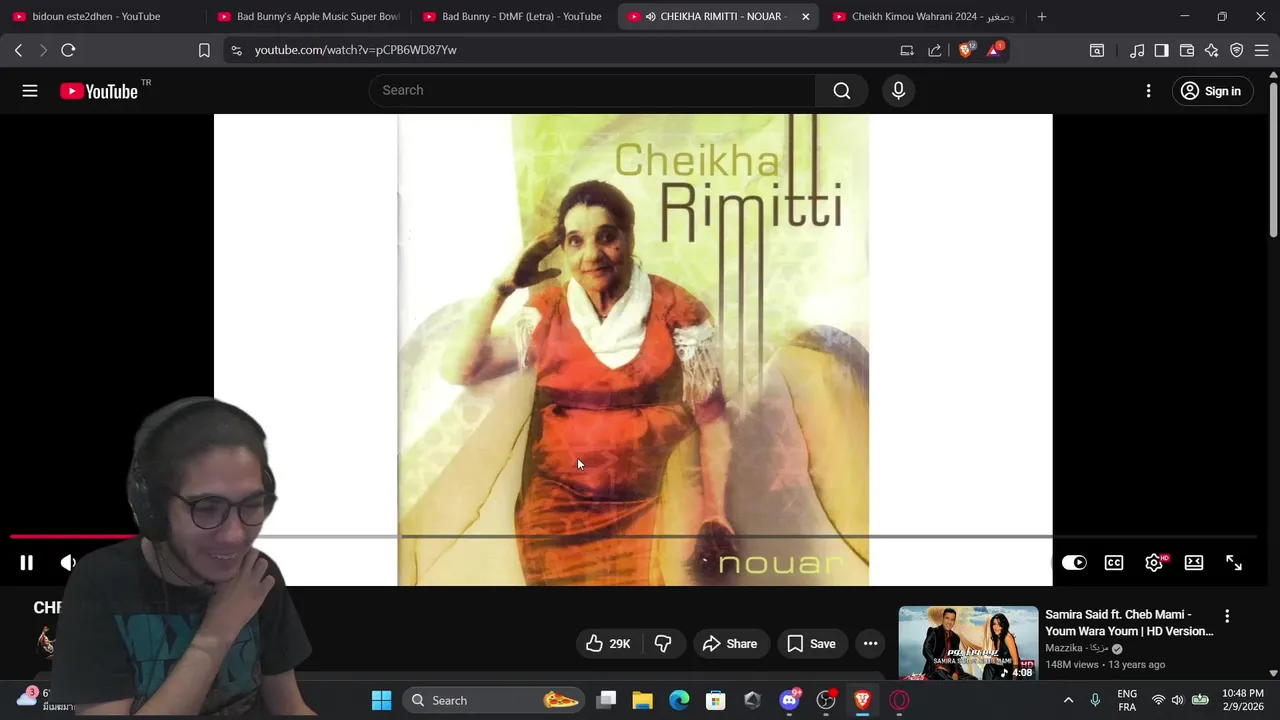
Task: Open the Samira Said ft. Cheb Mami title link
Action: click(x=1129, y=623)
